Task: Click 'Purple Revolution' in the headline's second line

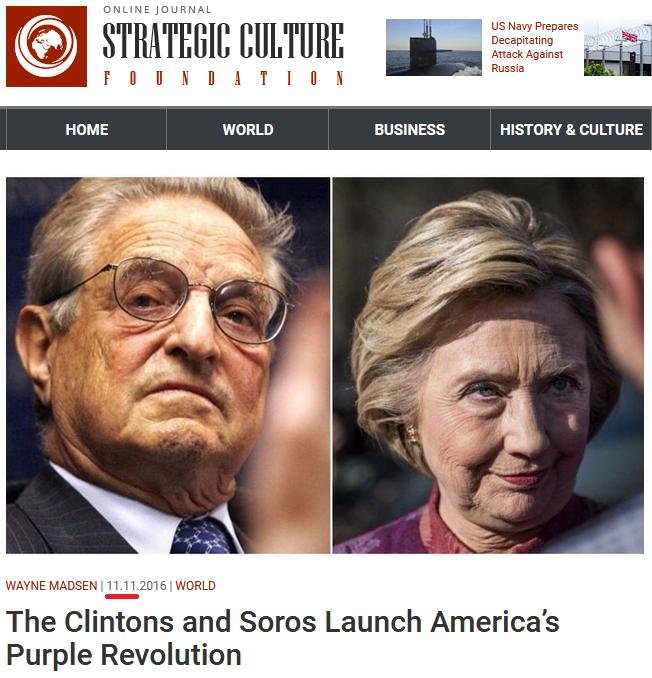Action: (x=124, y=655)
